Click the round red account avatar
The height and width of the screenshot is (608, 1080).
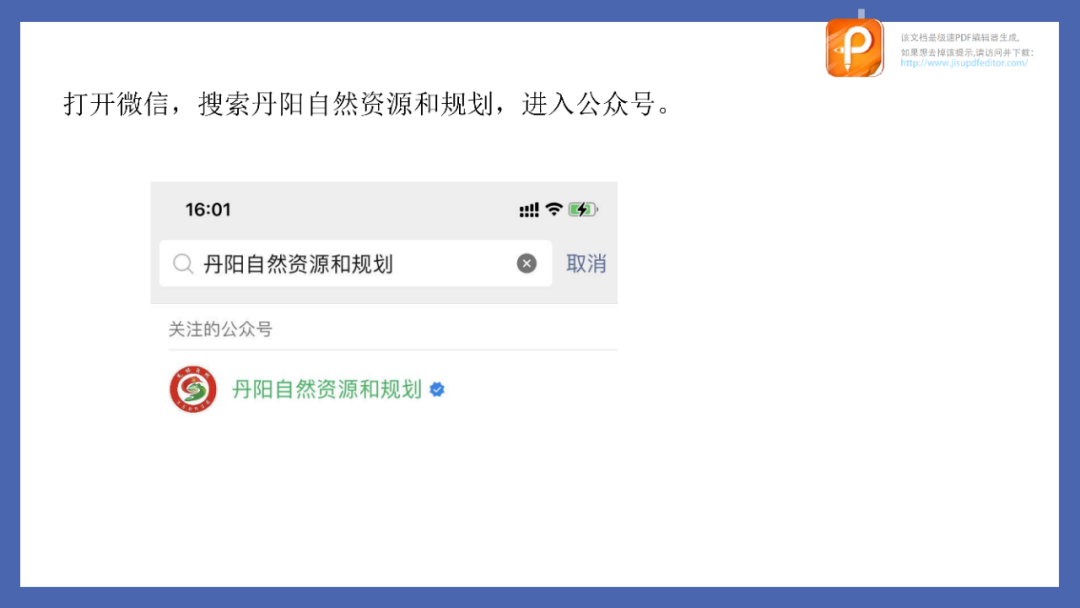coord(193,389)
